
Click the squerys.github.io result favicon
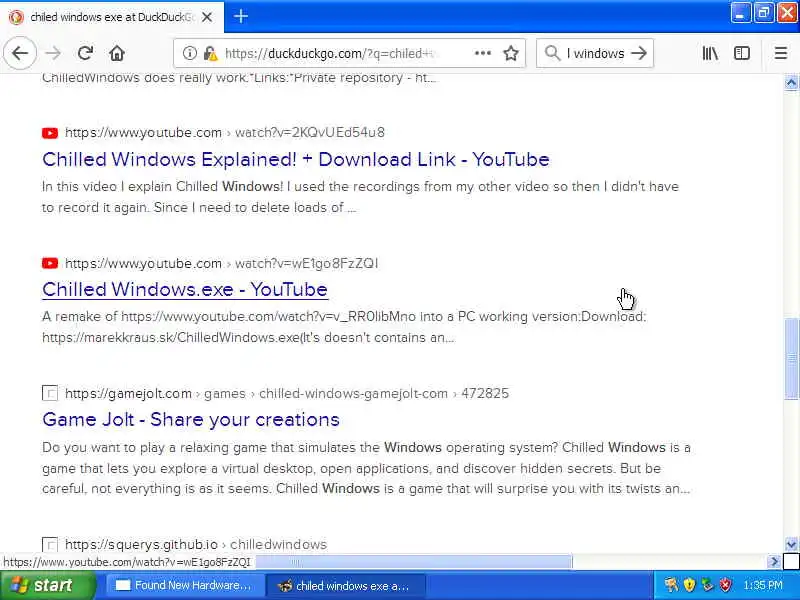coord(49,544)
